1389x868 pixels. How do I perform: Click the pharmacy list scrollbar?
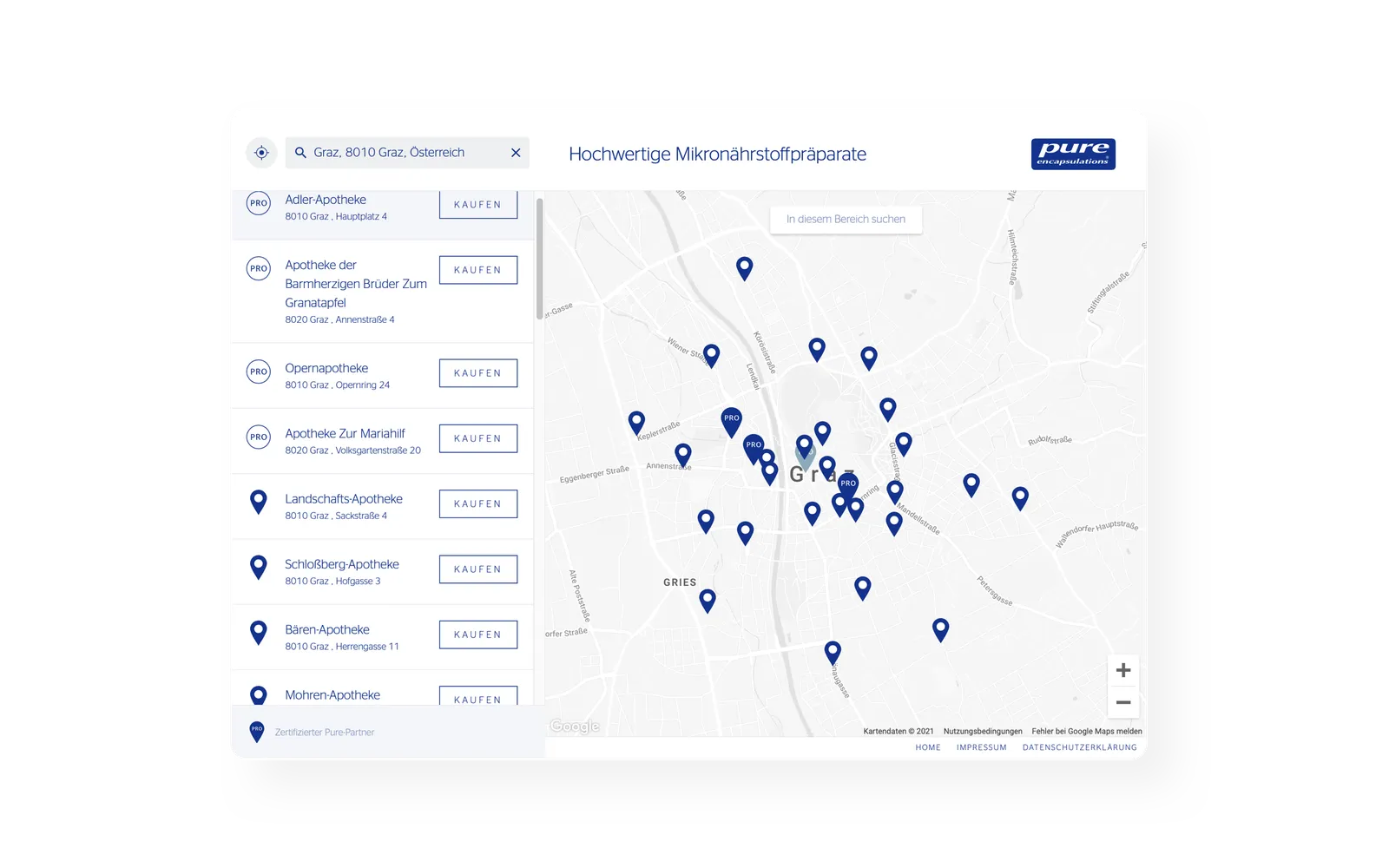click(x=539, y=259)
